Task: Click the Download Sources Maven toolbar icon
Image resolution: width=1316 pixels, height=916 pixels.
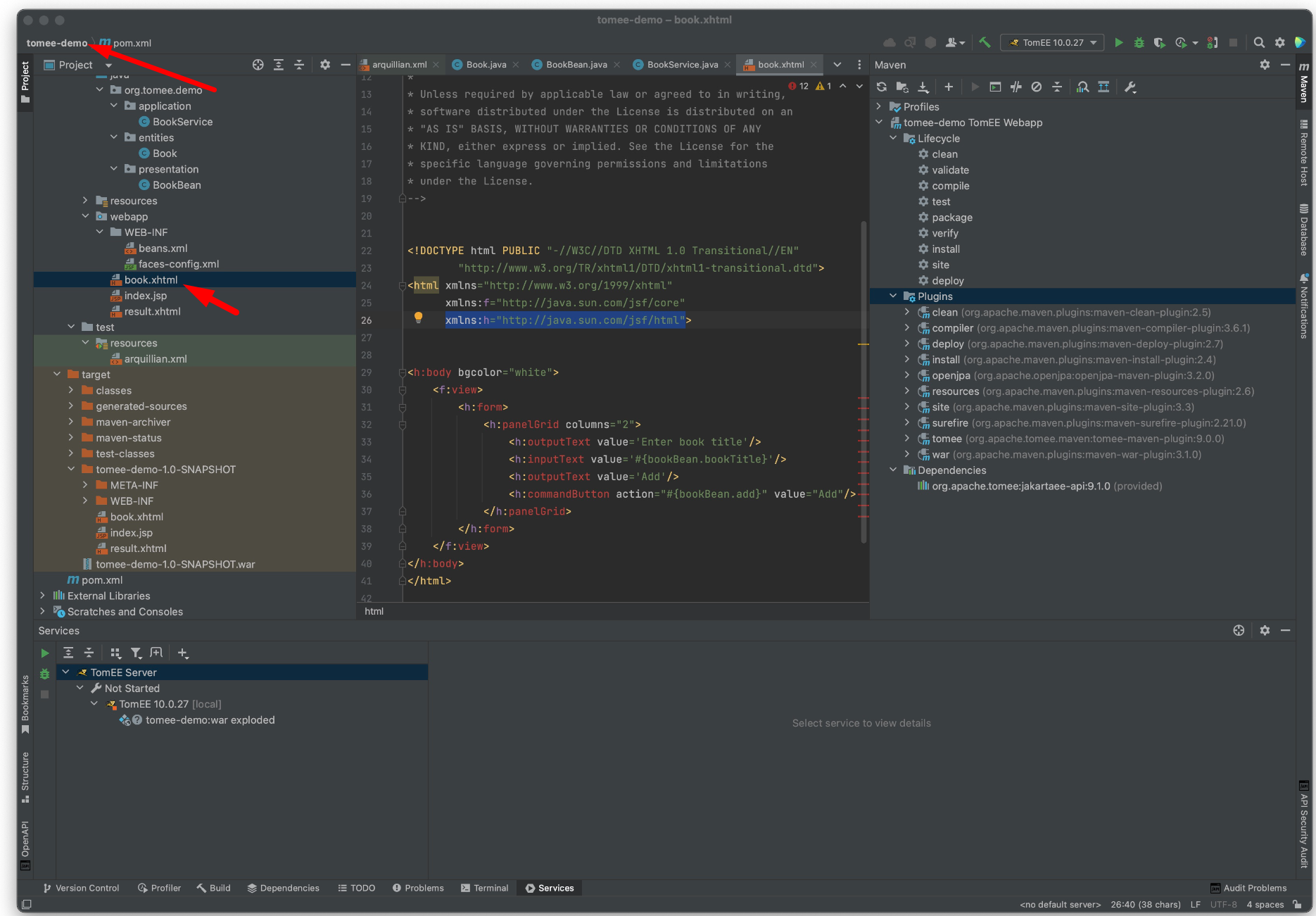Action: [x=923, y=87]
